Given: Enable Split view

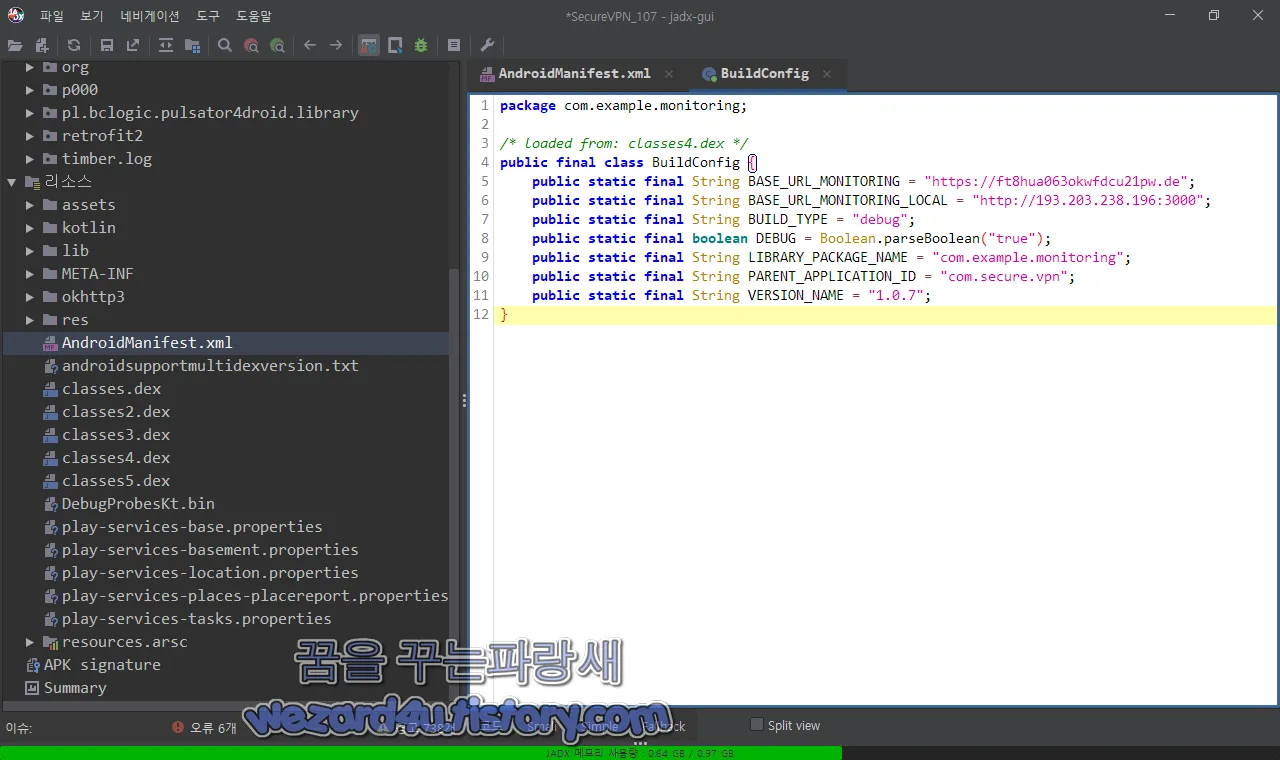Looking at the screenshot, I should (x=757, y=725).
